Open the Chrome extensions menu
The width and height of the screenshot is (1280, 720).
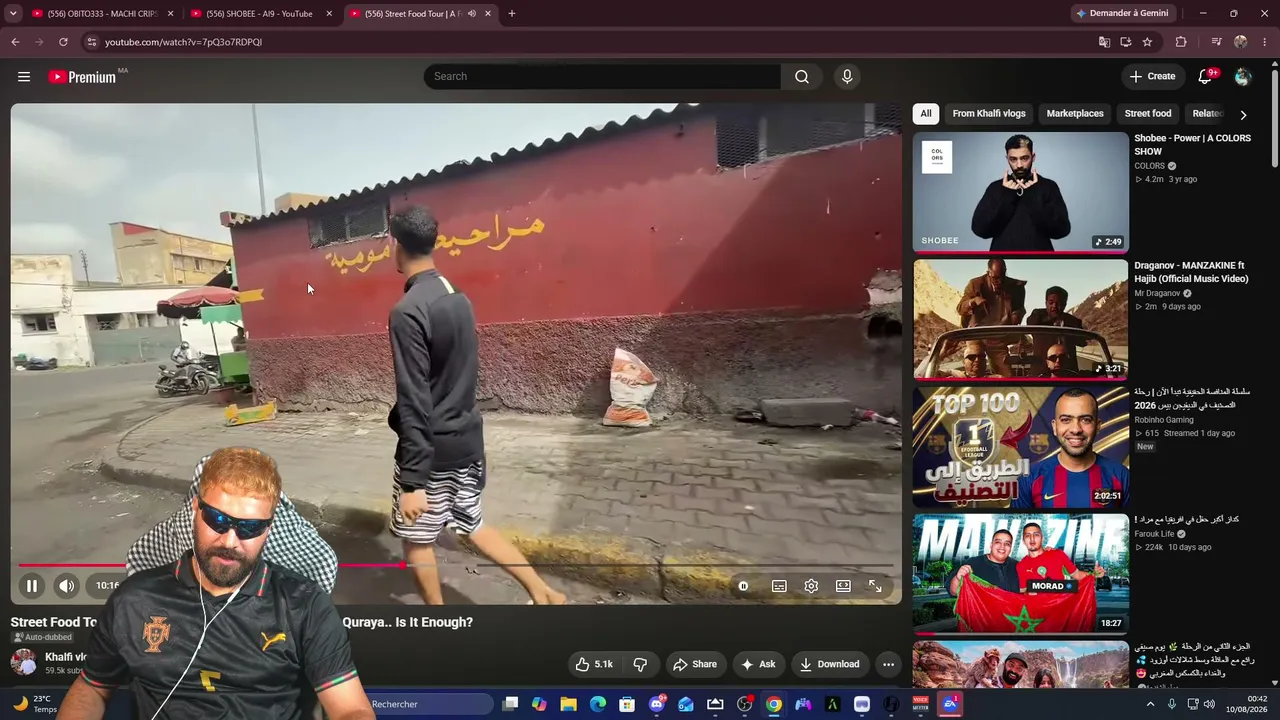tap(1181, 42)
